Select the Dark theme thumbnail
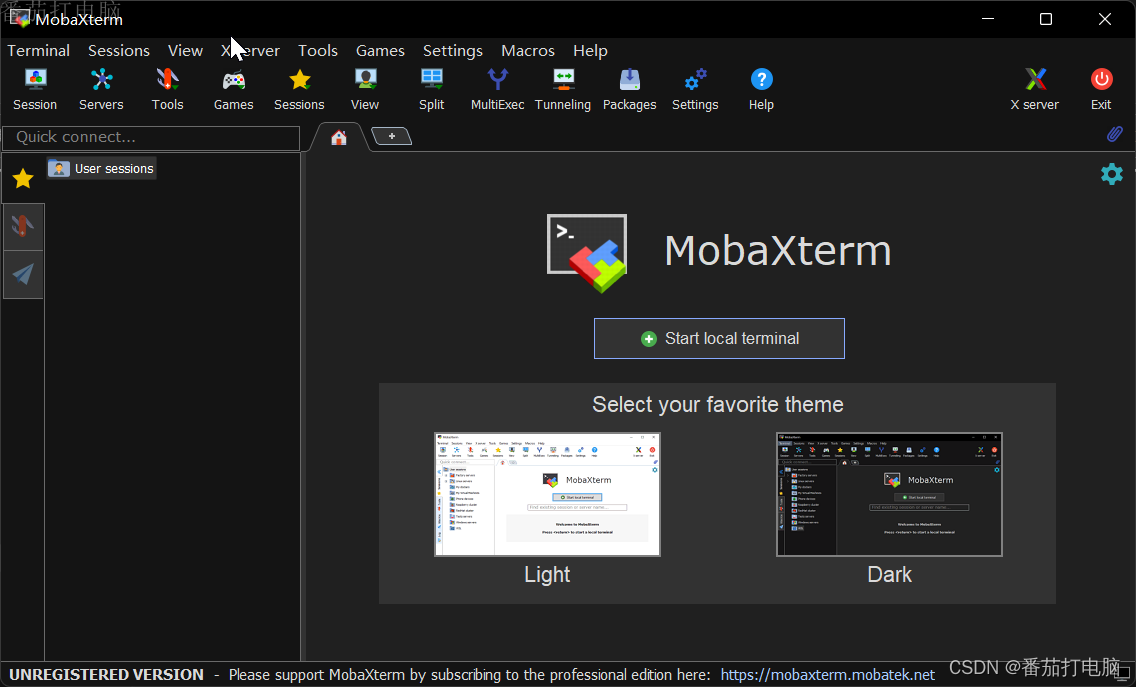 (889, 494)
